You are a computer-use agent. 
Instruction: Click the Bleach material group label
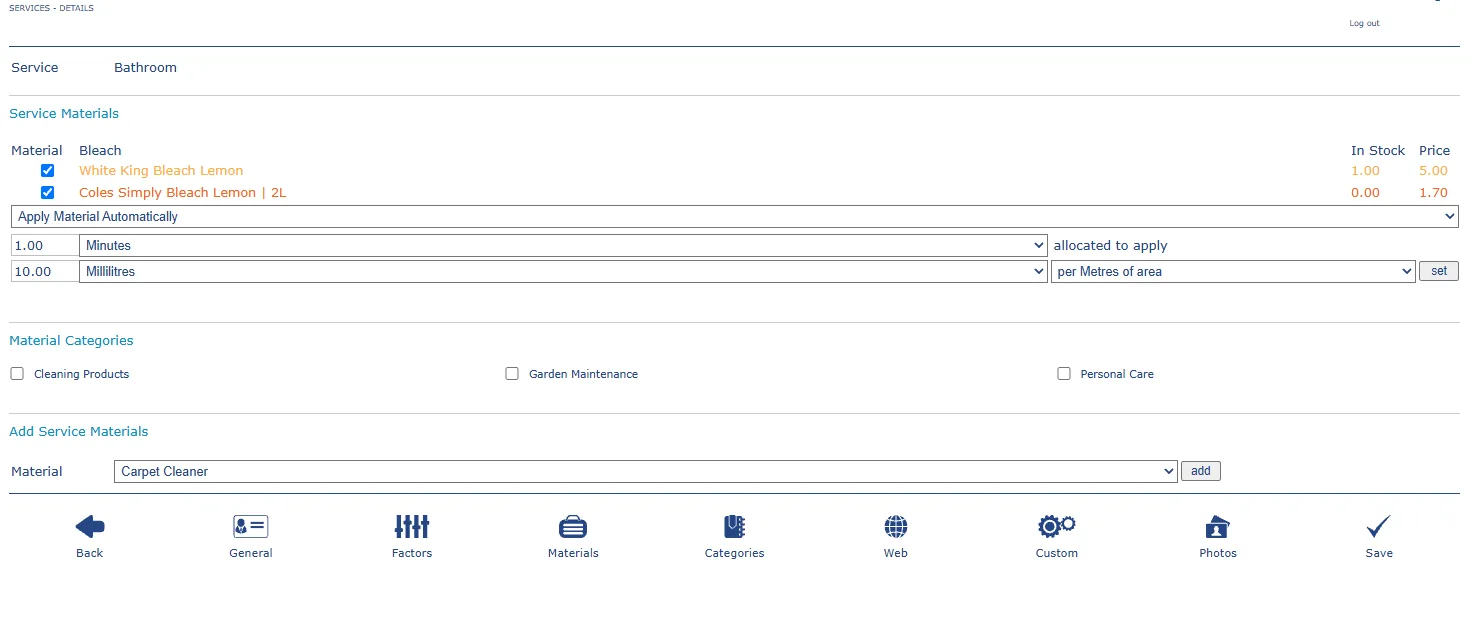coord(100,151)
